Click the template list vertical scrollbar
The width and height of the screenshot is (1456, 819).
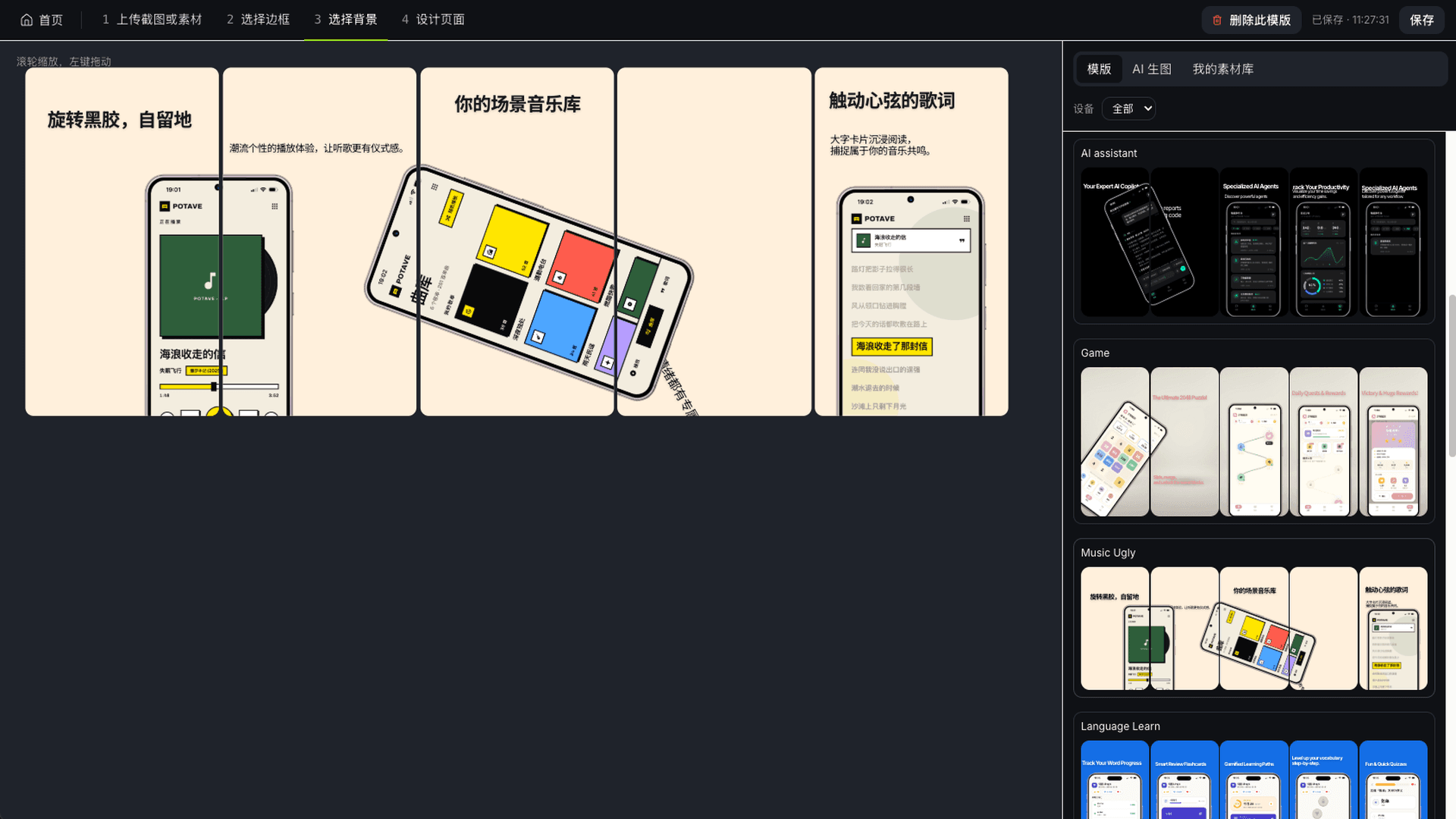pos(1451,375)
